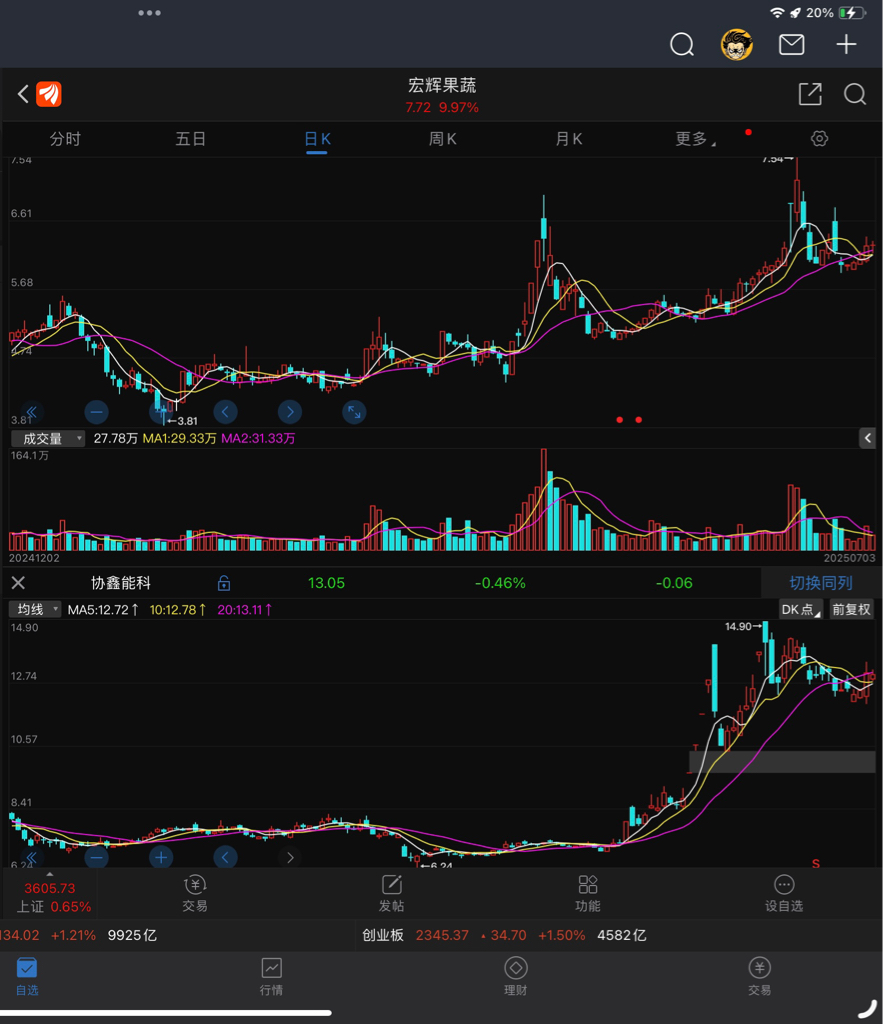Search stocks beside the share icon
Viewport: 883px width, 1024px height.
[854, 94]
